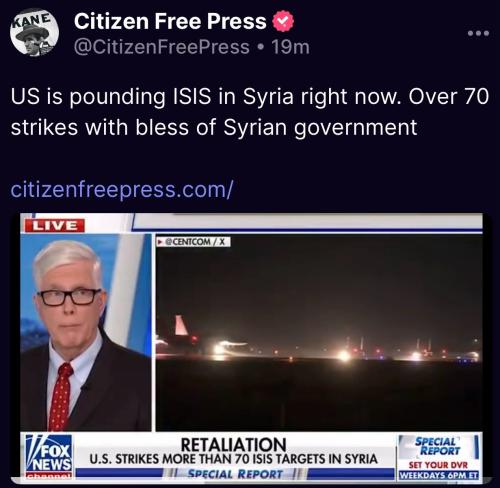Screen dimensions: 500x488
Task: Click the red LIVE badge on video
Action: (55, 226)
